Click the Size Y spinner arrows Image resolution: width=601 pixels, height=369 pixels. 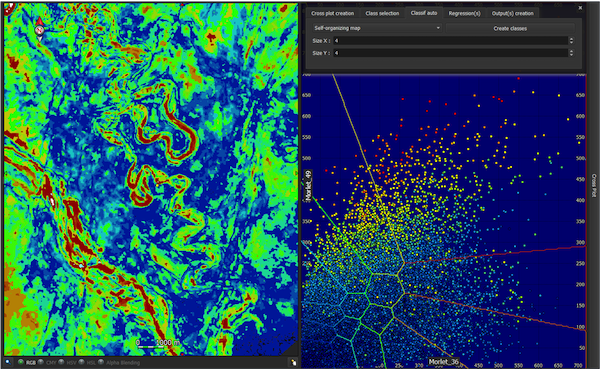(x=571, y=53)
